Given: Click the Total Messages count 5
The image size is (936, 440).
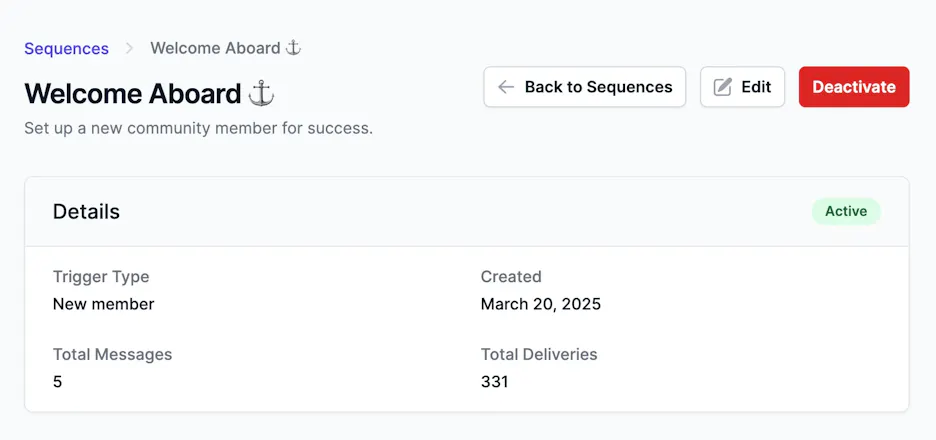Looking at the screenshot, I should click(x=57, y=382).
